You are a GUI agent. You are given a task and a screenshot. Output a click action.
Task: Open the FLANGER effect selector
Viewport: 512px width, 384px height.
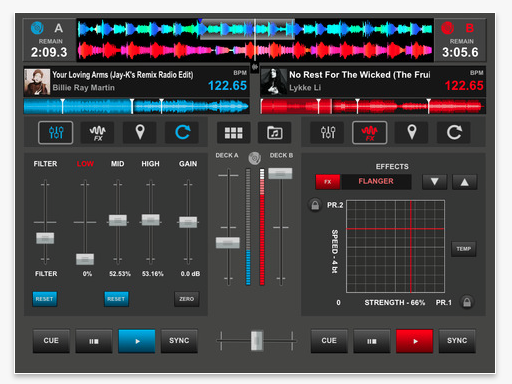click(376, 182)
